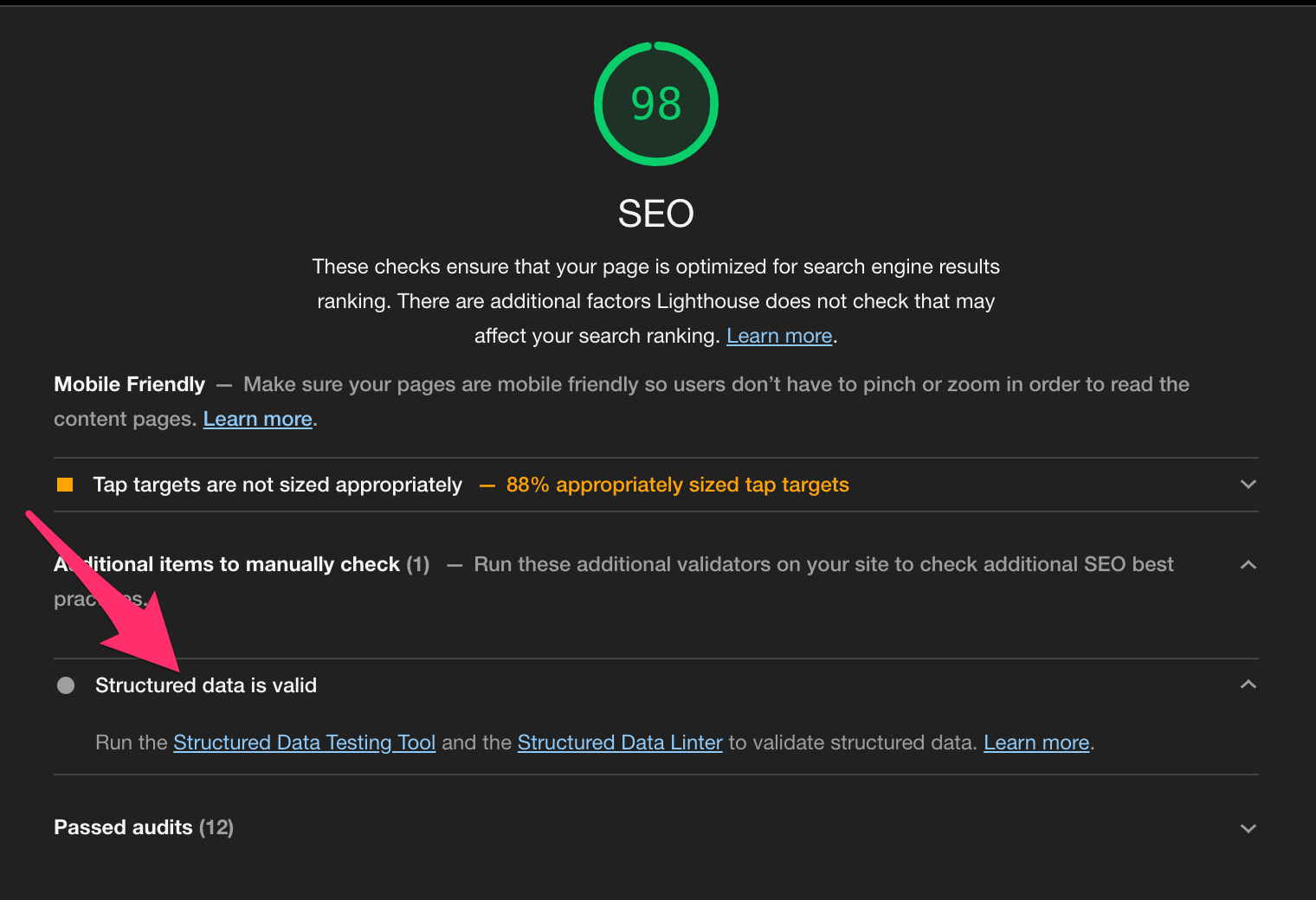Click the gray circle beside Structured data
Viewport: 1316px width, 900px height.
tap(66, 685)
